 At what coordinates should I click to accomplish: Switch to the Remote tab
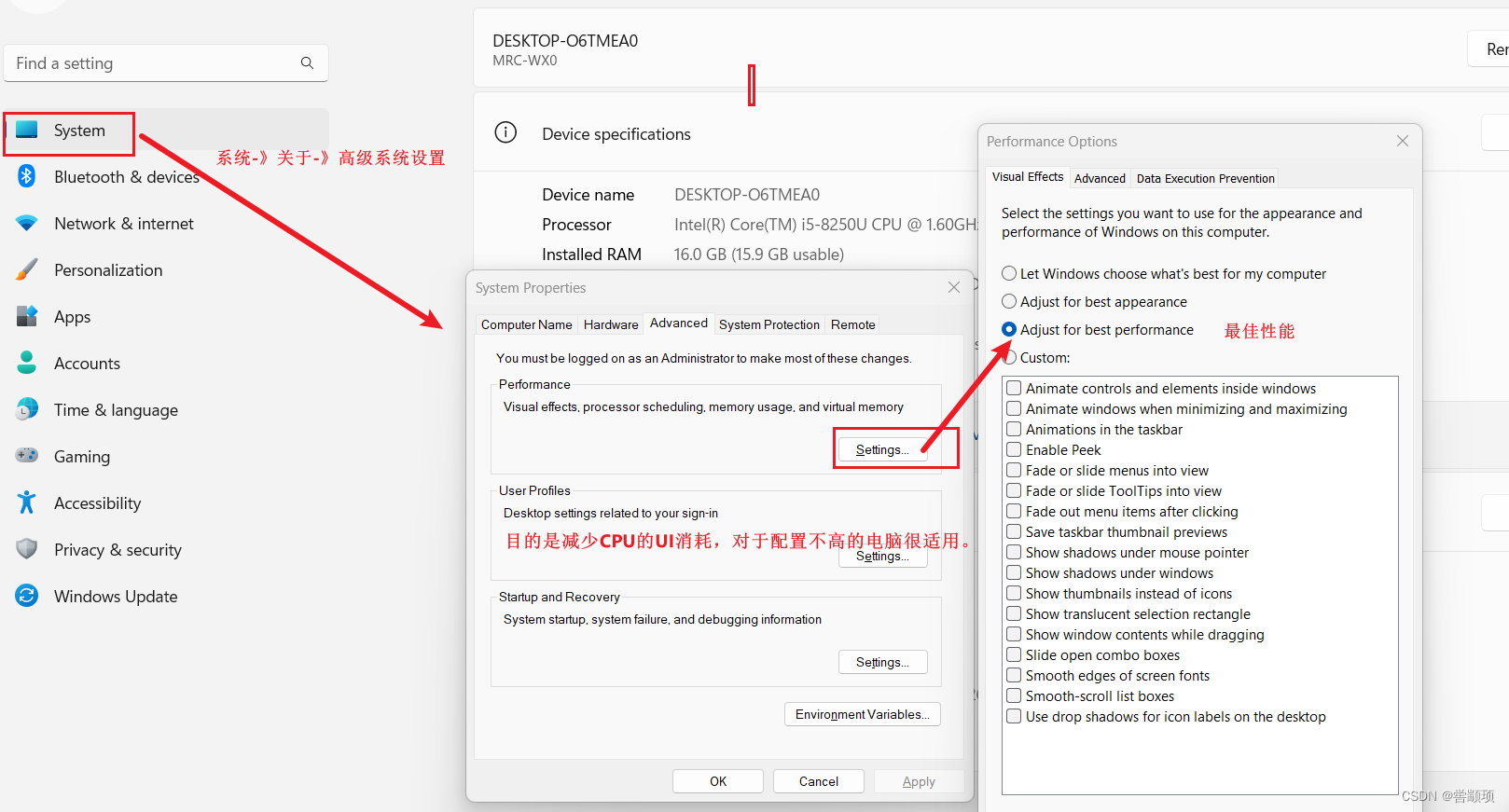[852, 324]
